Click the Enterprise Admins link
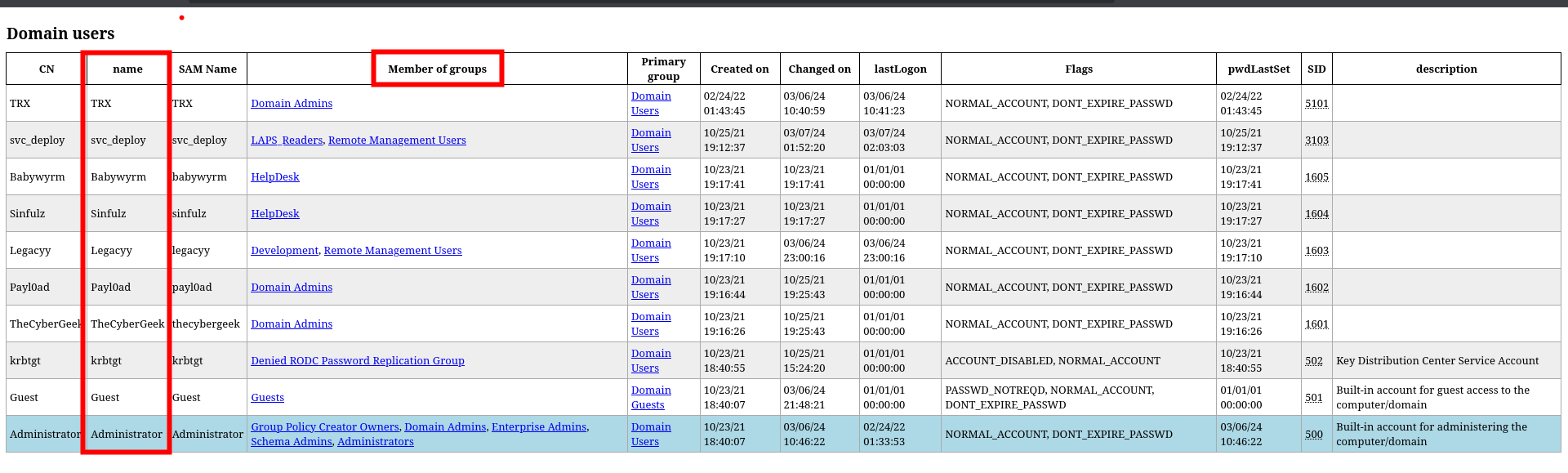This screenshot has height=473, width=1568. point(539,427)
